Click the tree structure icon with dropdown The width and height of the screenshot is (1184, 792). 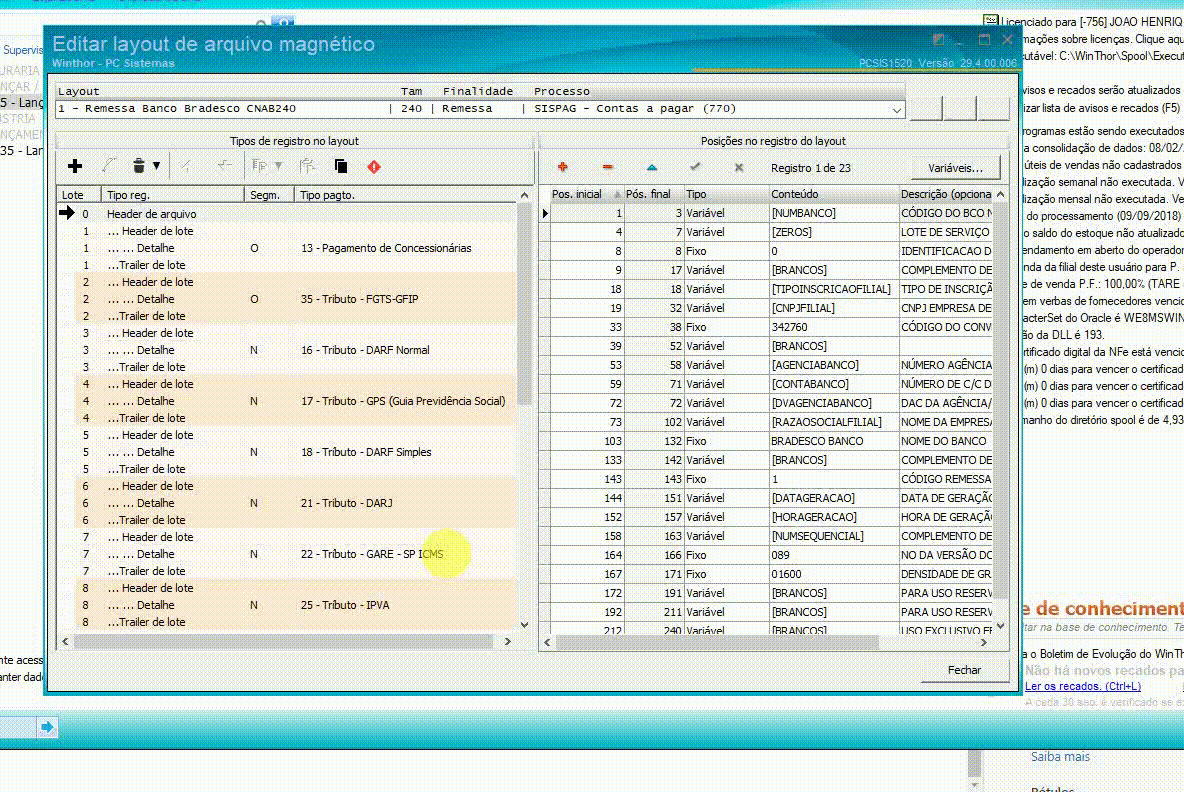(267, 166)
